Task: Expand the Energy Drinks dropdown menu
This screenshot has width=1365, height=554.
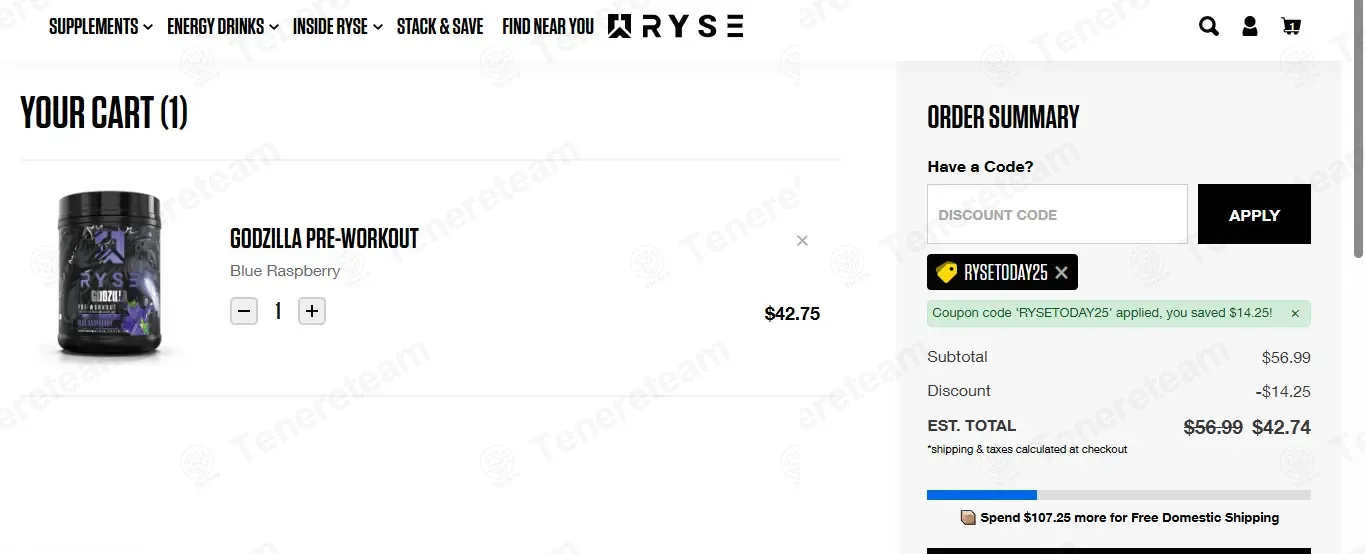Action: point(223,27)
